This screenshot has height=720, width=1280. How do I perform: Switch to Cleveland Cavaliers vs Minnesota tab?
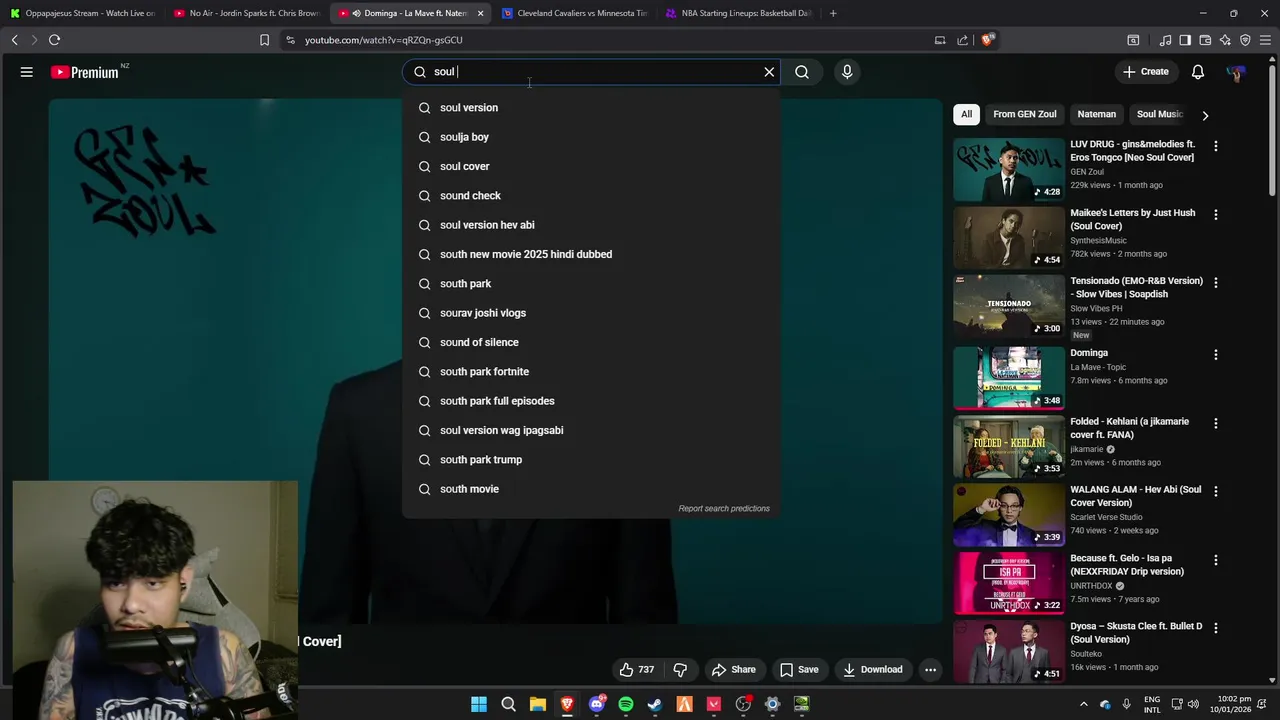[574, 13]
